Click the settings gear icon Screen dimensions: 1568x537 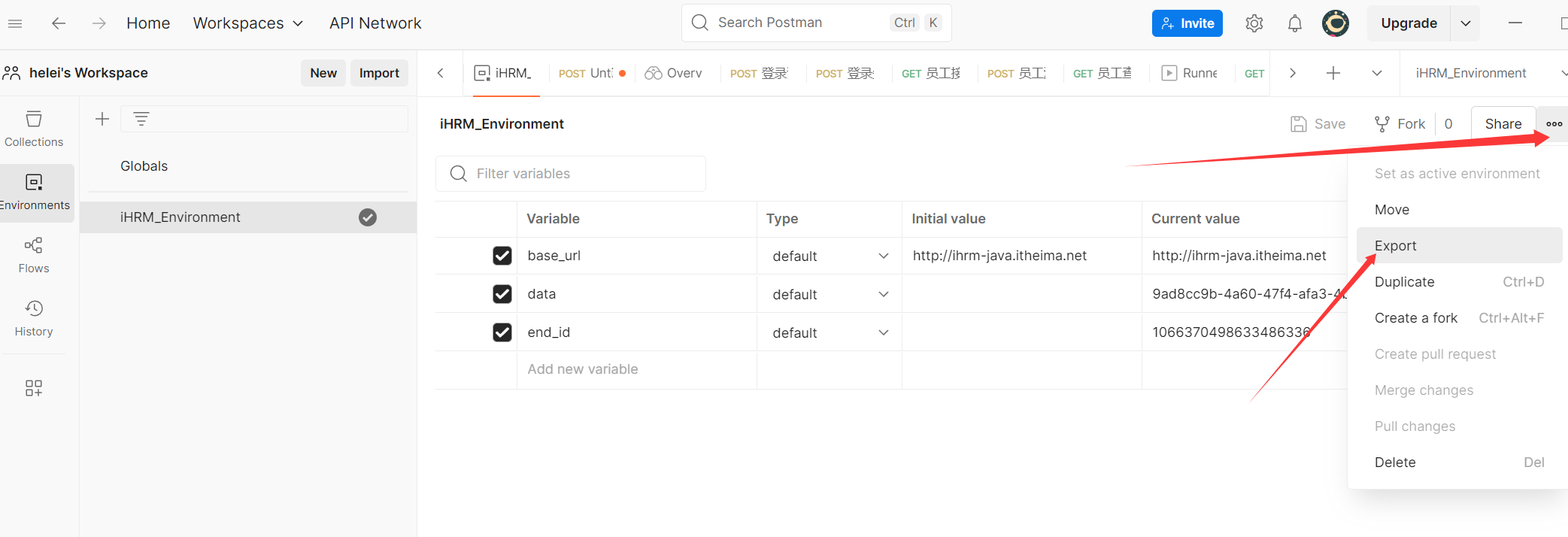1254,23
